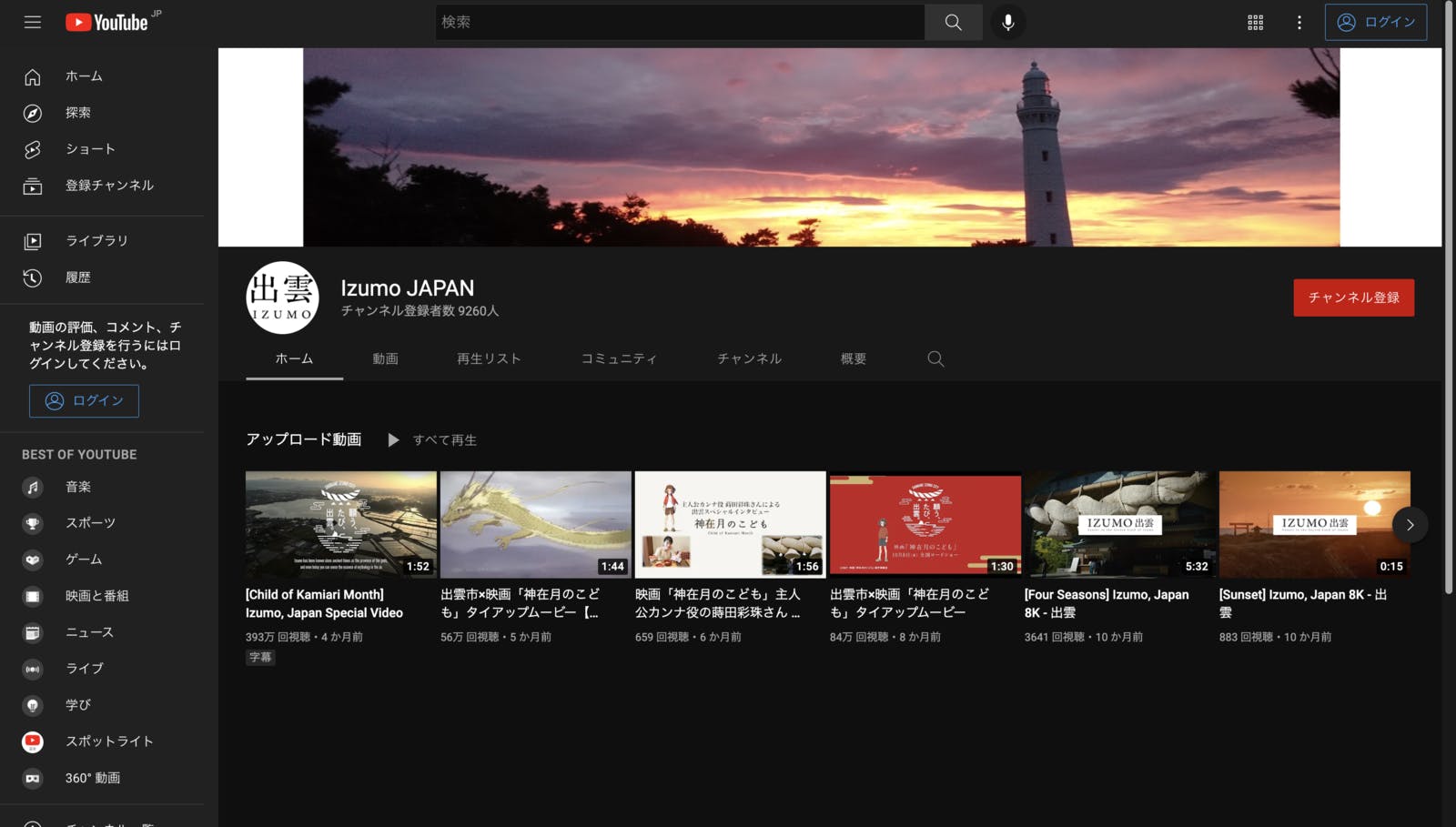Click the top-right ログイン button
This screenshot has height=827, width=1456.
pyautogui.click(x=1376, y=22)
